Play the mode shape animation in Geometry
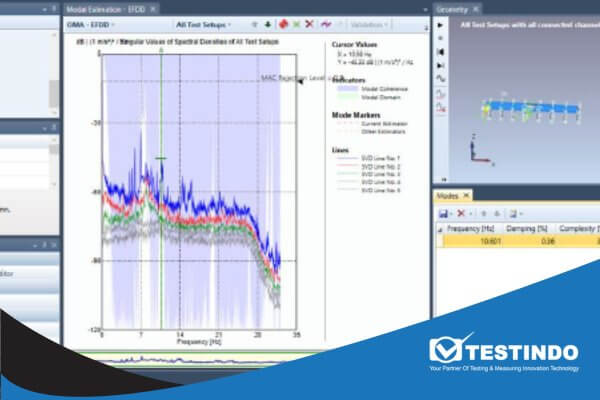 pos(440,25)
